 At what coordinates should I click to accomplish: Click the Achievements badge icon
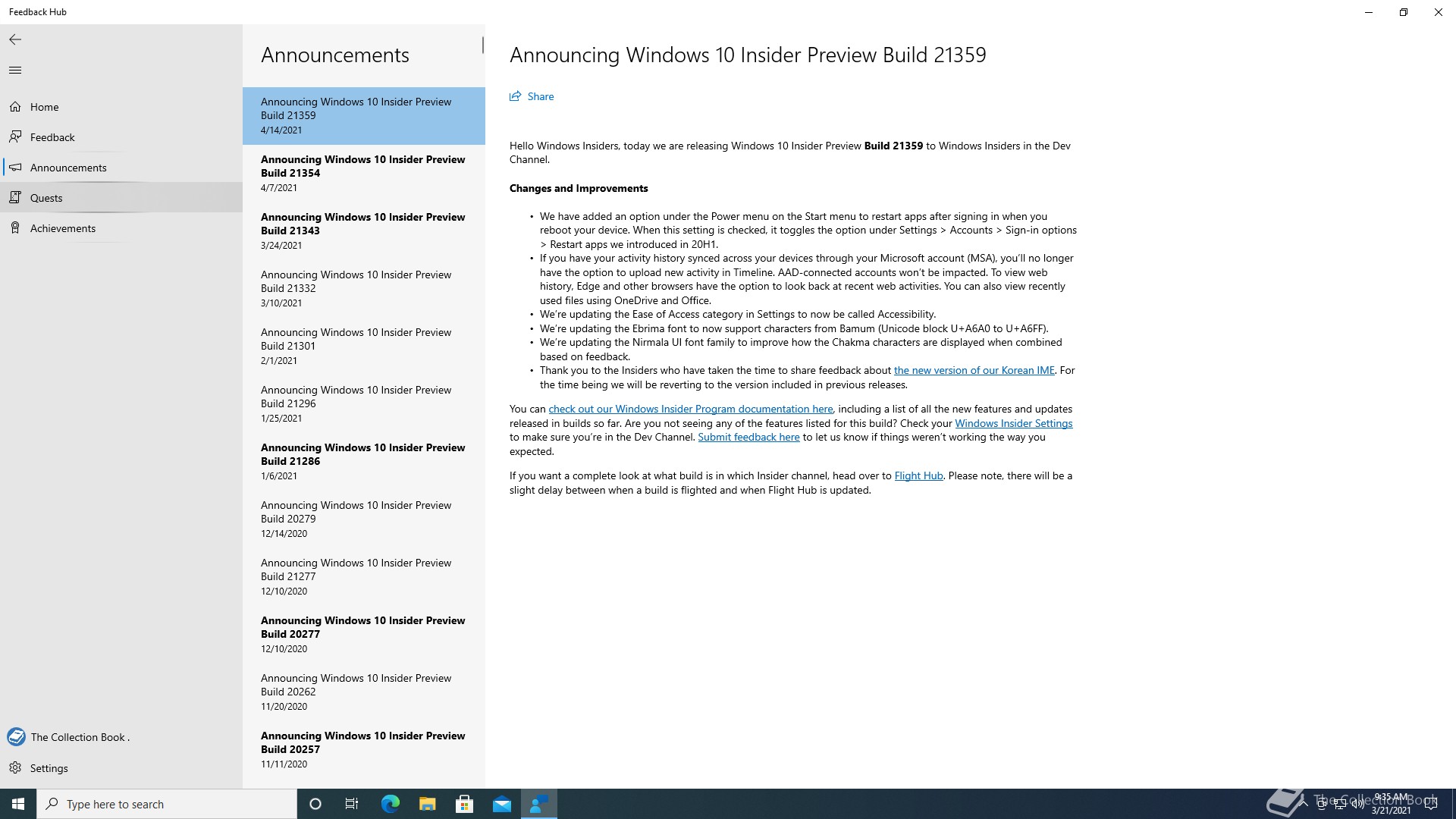pyautogui.click(x=15, y=228)
